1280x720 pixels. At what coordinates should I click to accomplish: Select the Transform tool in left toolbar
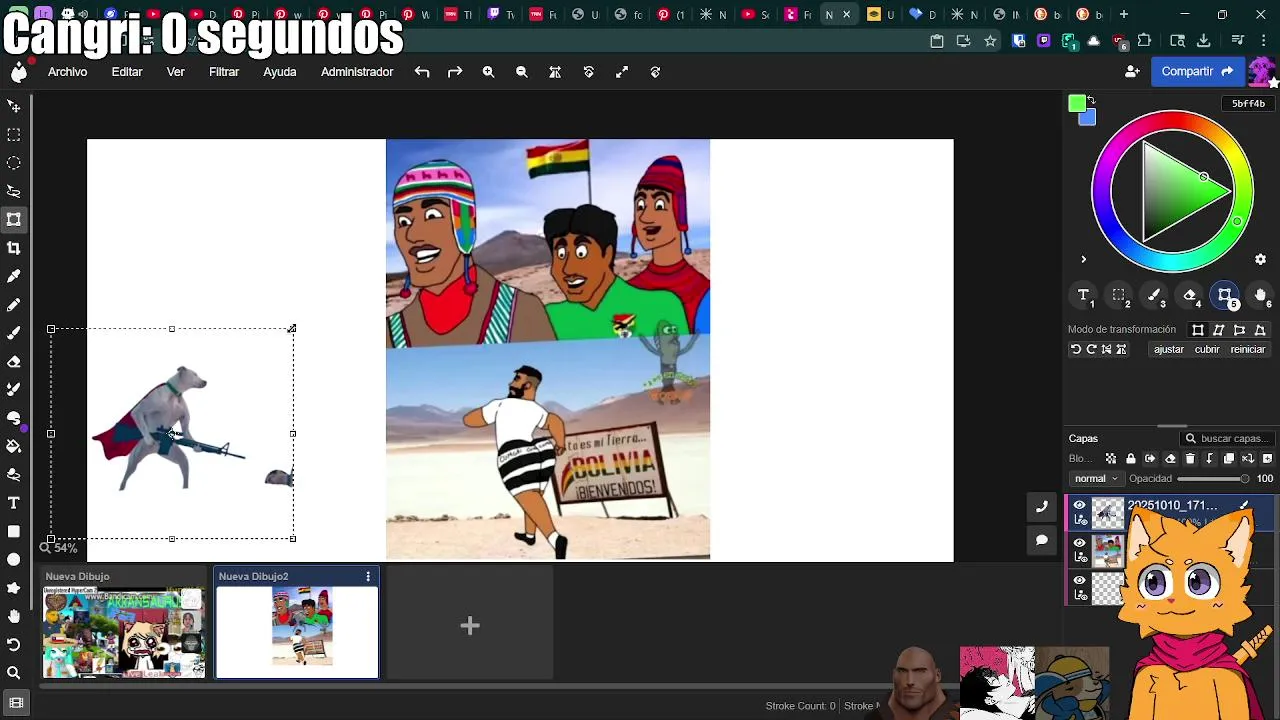click(14, 219)
